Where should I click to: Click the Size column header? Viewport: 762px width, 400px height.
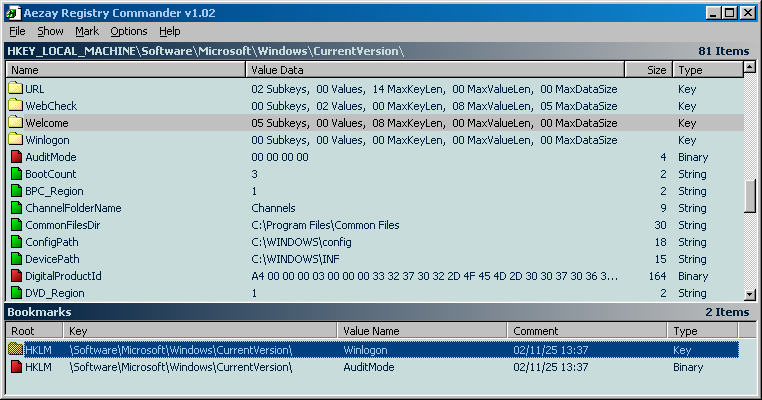(x=648, y=70)
